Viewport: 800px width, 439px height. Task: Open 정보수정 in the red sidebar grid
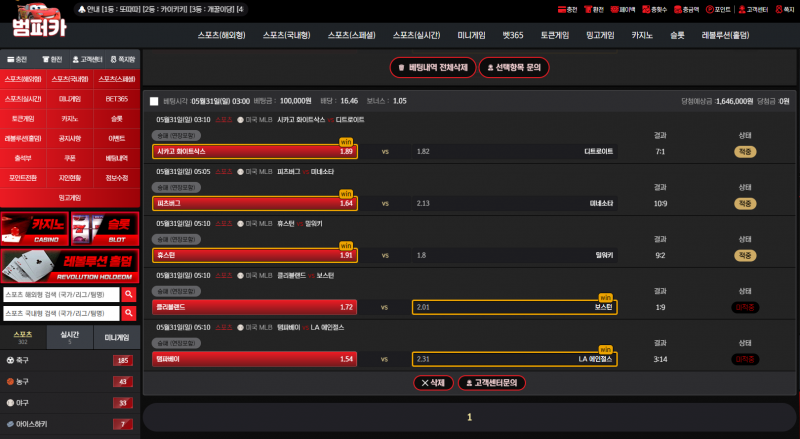click(117, 178)
